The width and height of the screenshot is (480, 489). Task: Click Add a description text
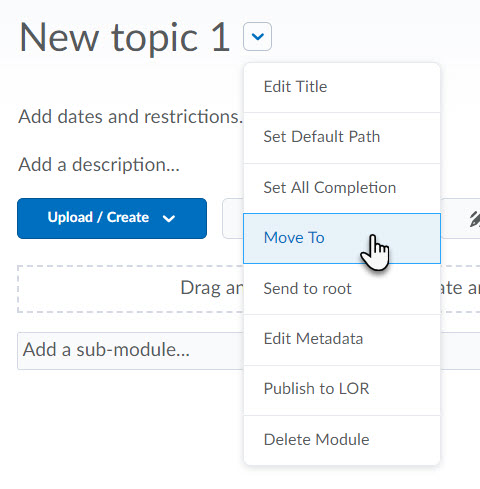tap(99, 165)
